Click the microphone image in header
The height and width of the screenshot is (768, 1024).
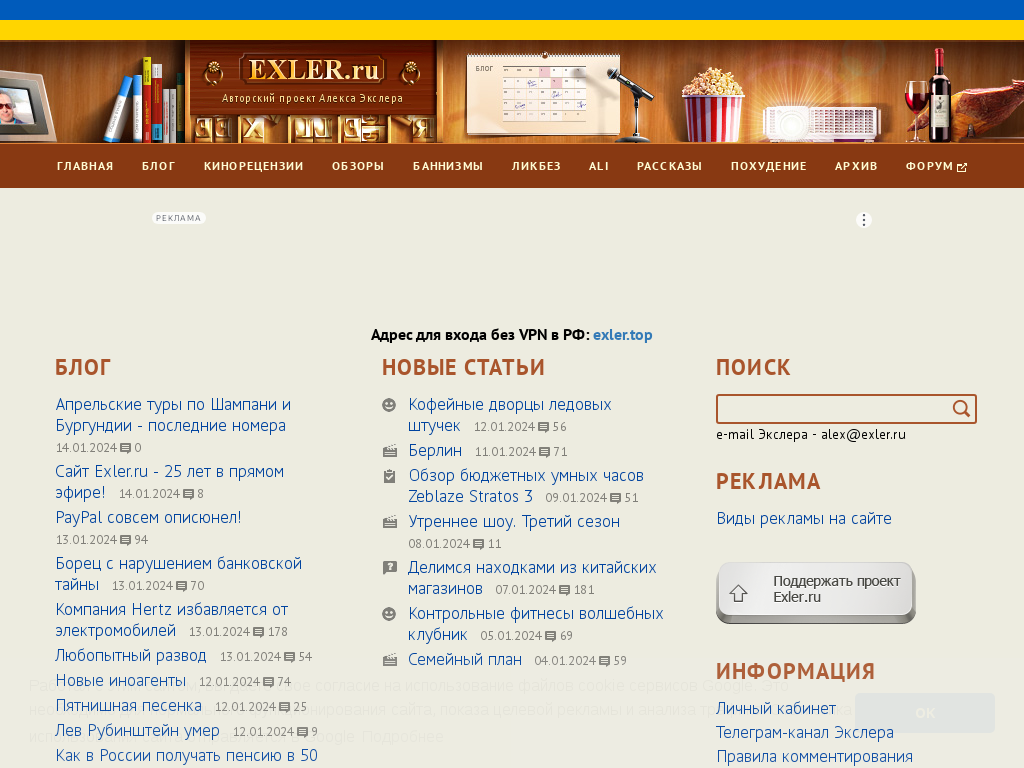click(x=632, y=104)
